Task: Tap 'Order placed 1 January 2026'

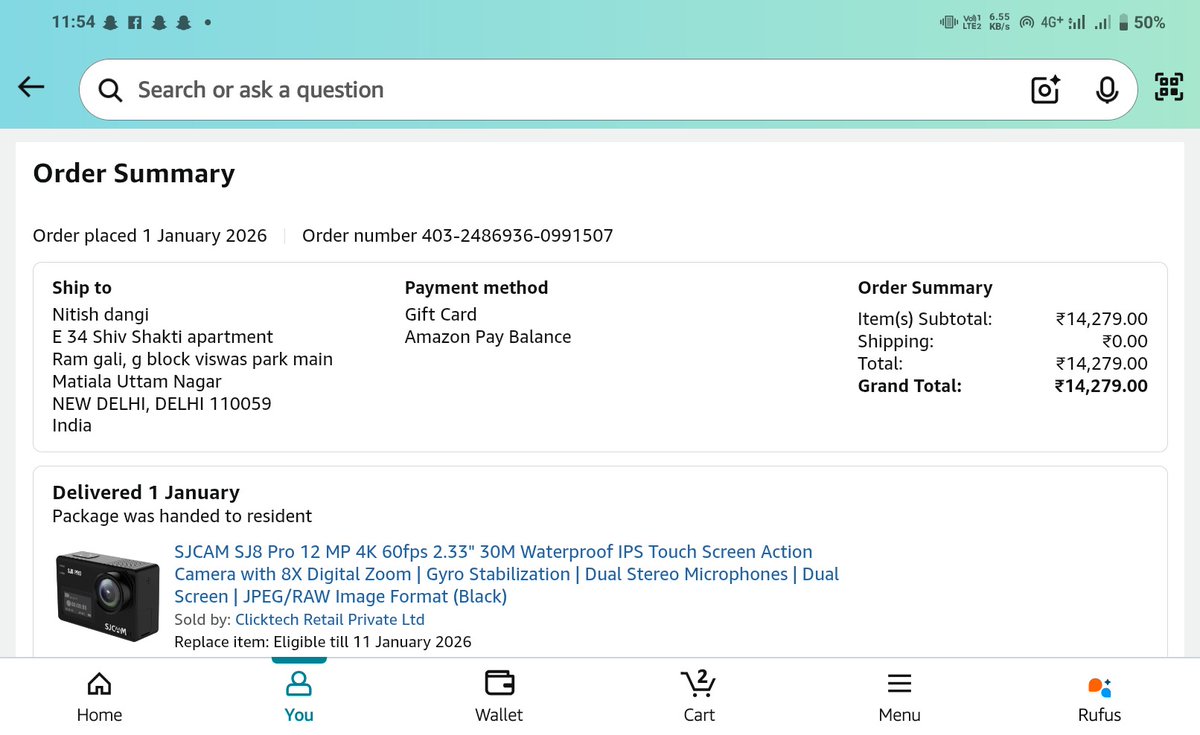Action: [150, 236]
